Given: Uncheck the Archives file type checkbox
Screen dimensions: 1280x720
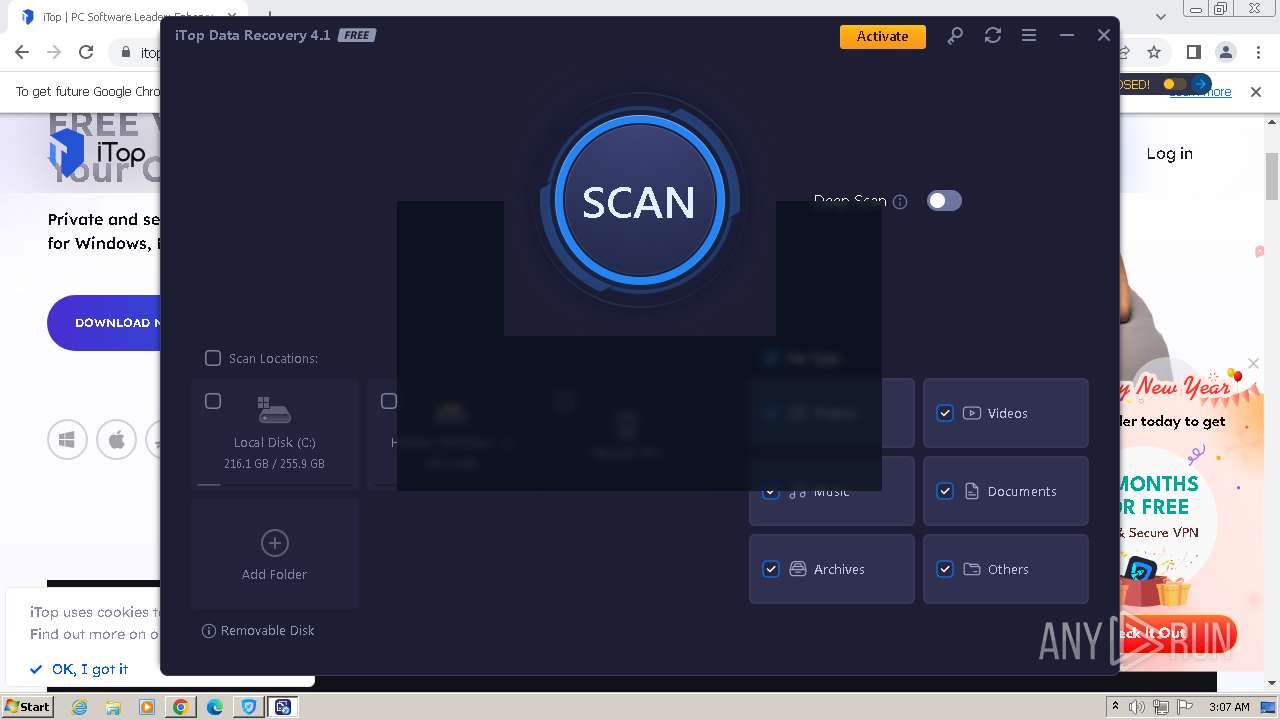Looking at the screenshot, I should [771, 569].
